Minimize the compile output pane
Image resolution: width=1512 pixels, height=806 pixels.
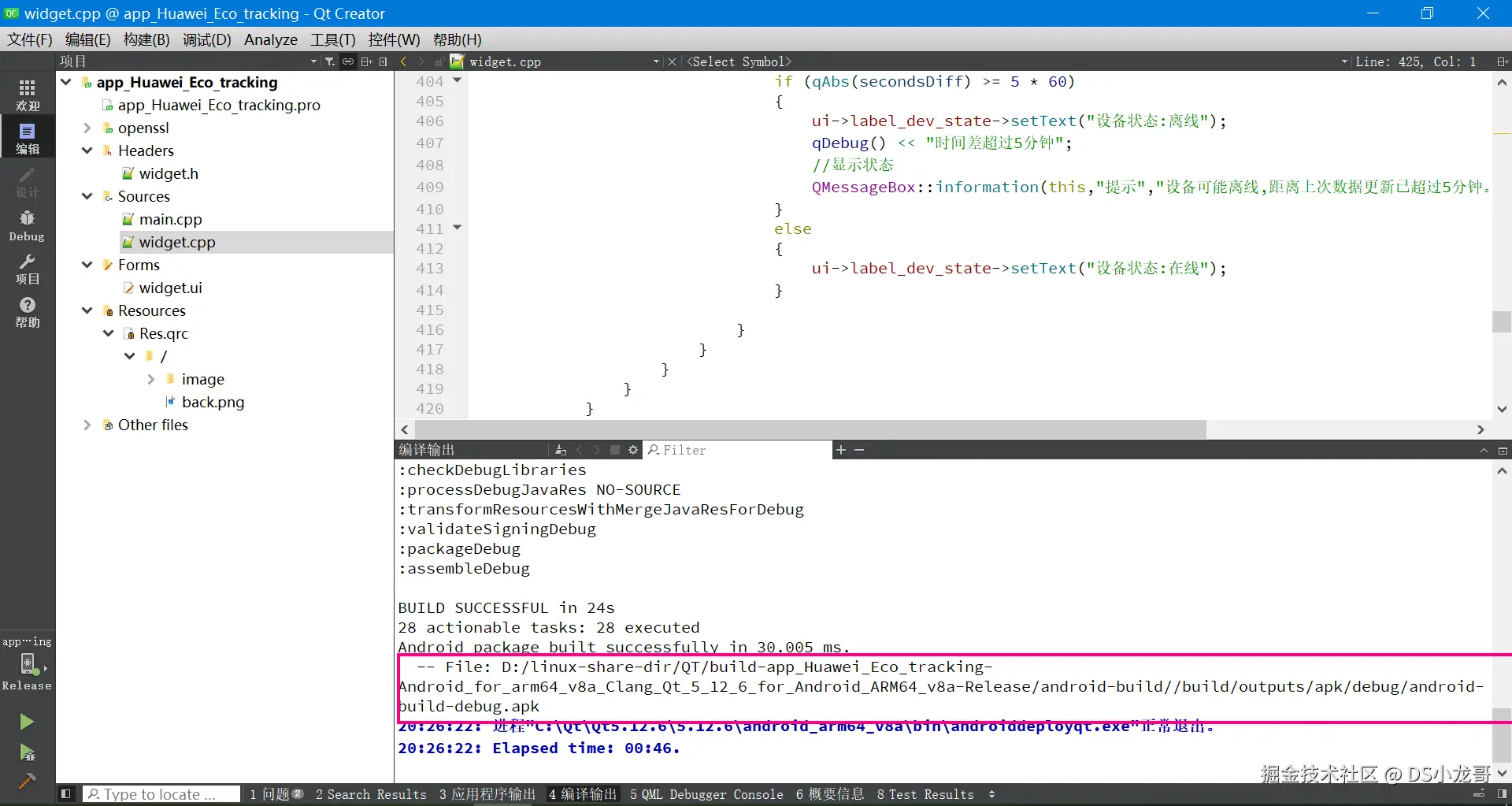coord(1503,451)
